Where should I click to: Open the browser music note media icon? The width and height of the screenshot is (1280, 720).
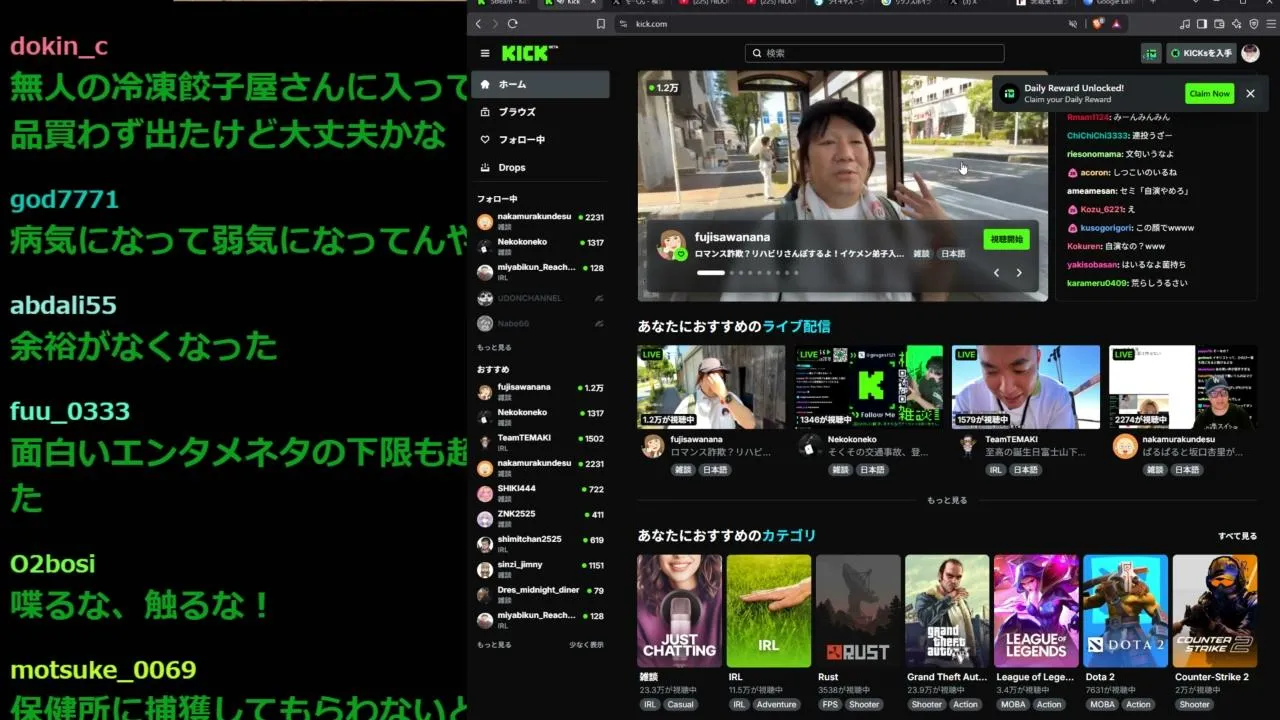pos(1185,24)
